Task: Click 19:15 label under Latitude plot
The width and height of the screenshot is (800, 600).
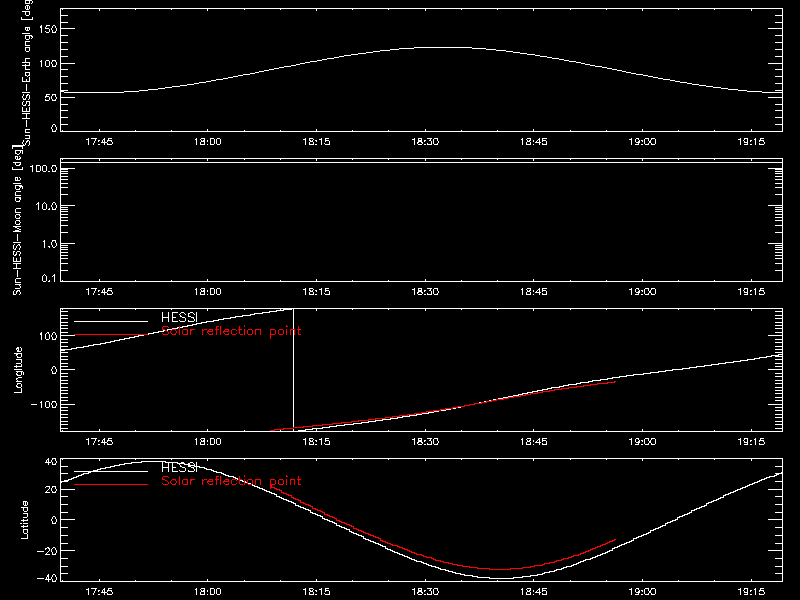Action: coord(751,591)
